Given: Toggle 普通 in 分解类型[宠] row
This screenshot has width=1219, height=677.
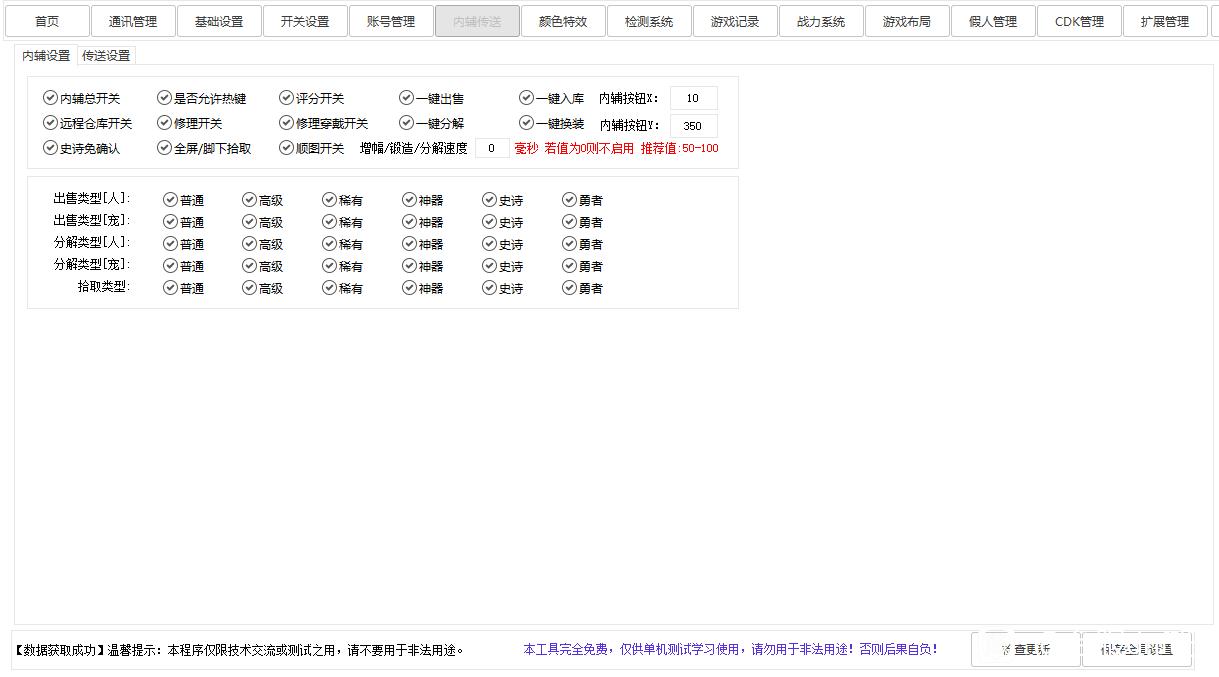Looking at the screenshot, I should coord(184,266).
